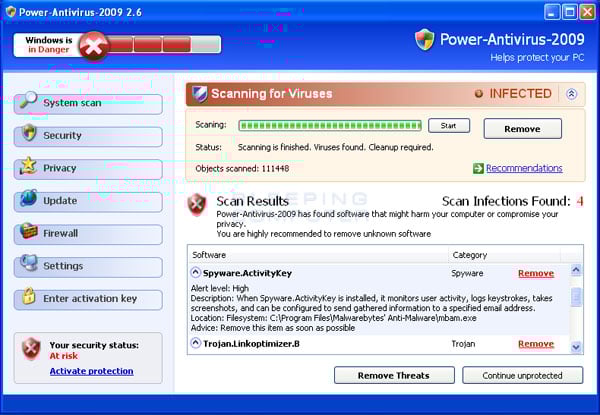Click 'Scanning is finished' status text
Viewport: 600px width, 415px height.
pos(336,147)
